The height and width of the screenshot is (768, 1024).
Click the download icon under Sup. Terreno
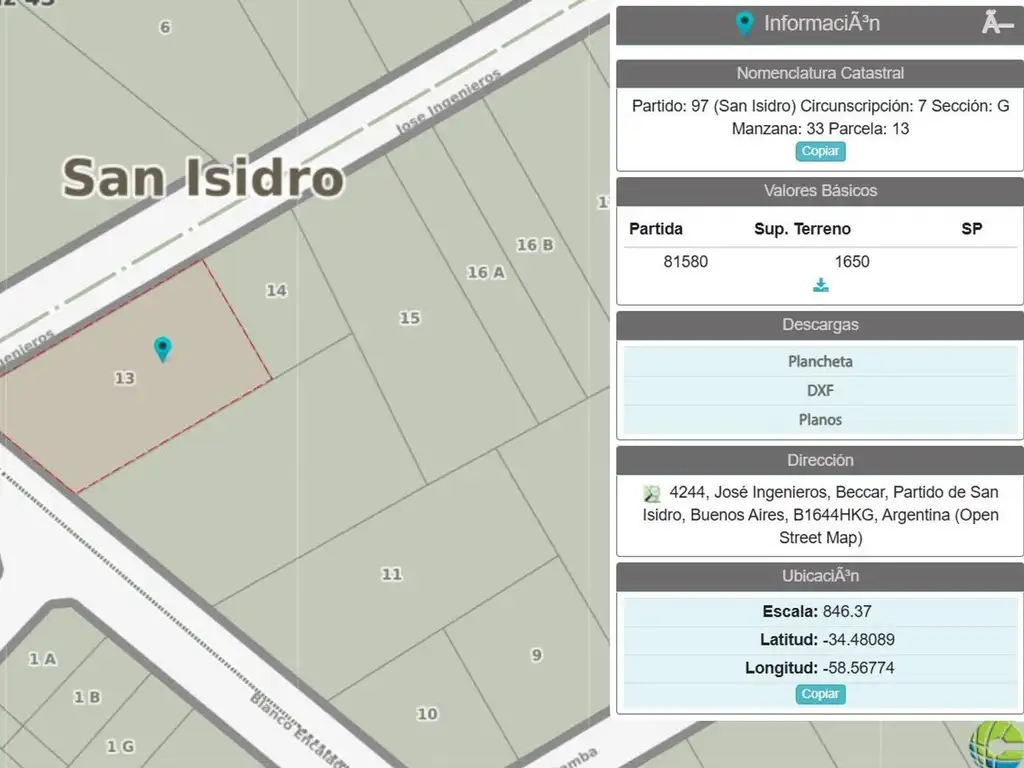(820, 286)
